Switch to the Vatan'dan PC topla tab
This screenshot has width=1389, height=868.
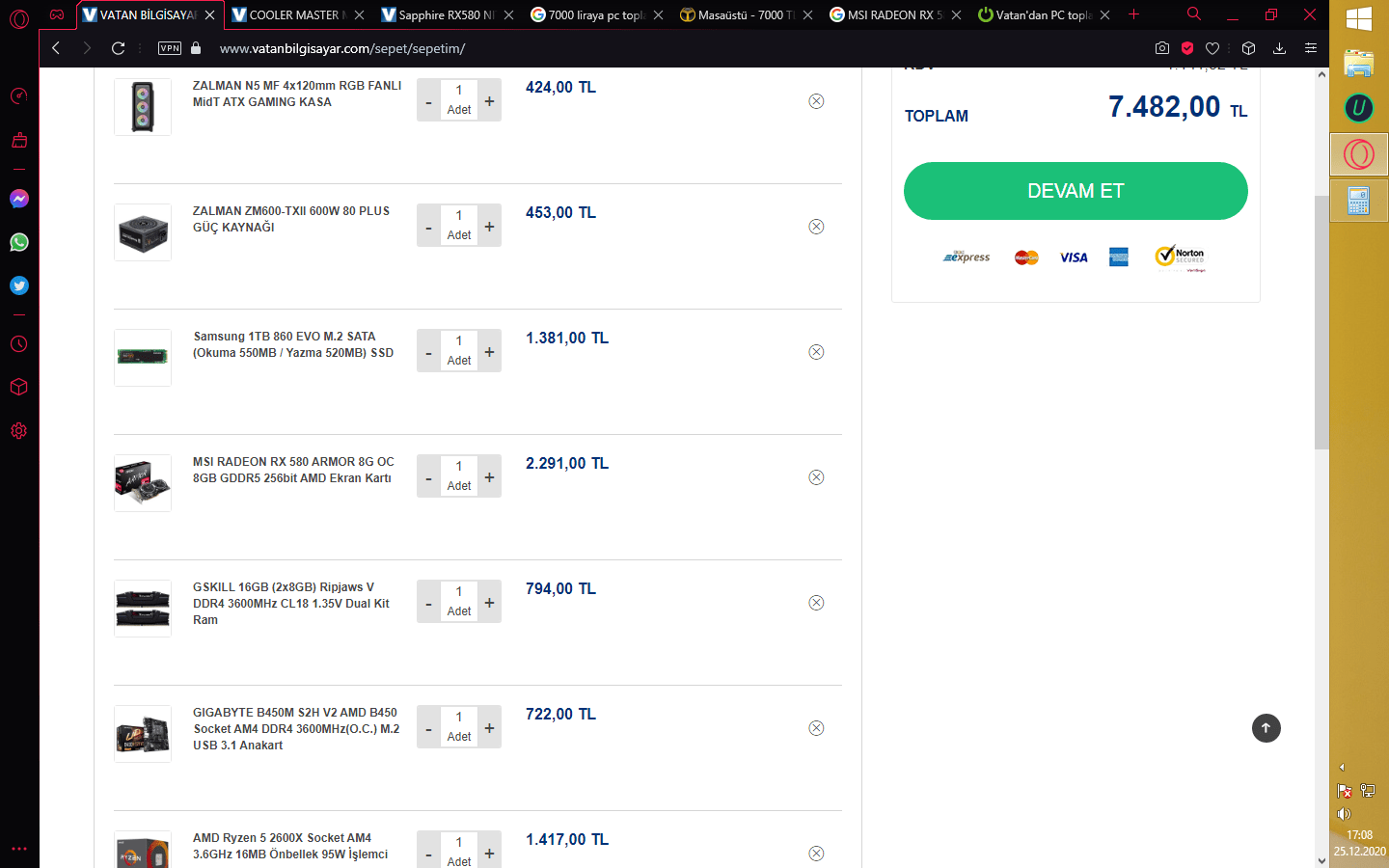pyautogui.click(x=1046, y=15)
